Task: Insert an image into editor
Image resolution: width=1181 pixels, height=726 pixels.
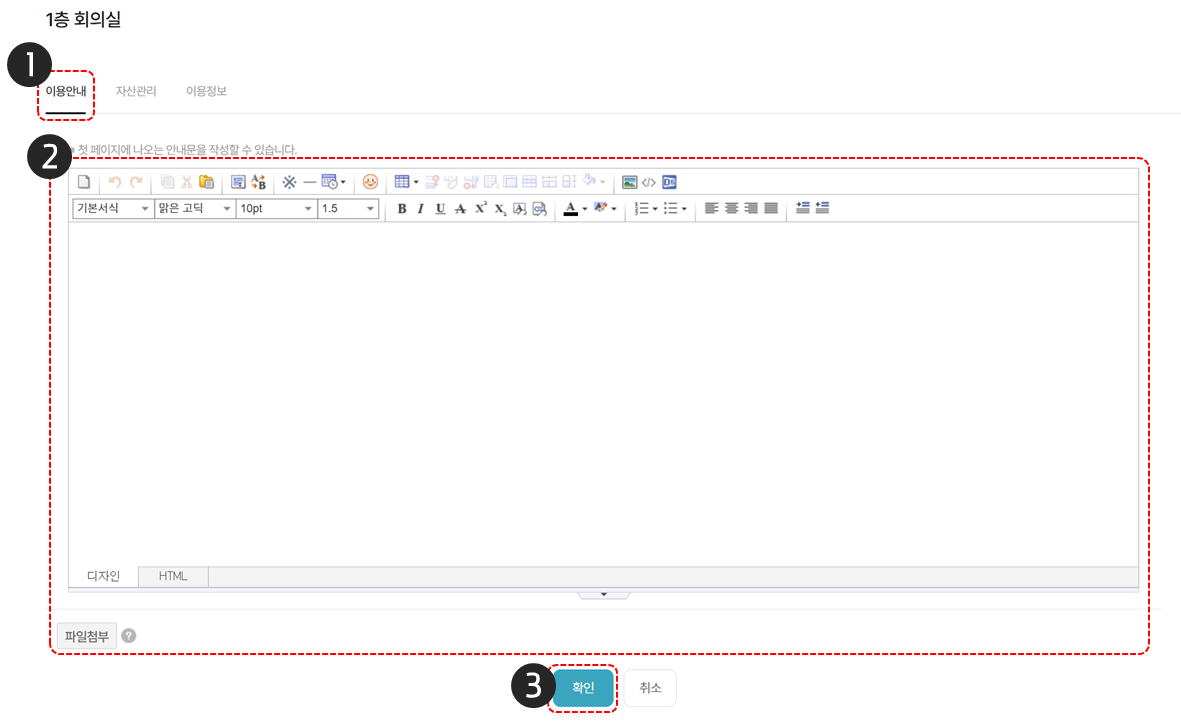Action: pyautogui.click(x=630, y=182)
